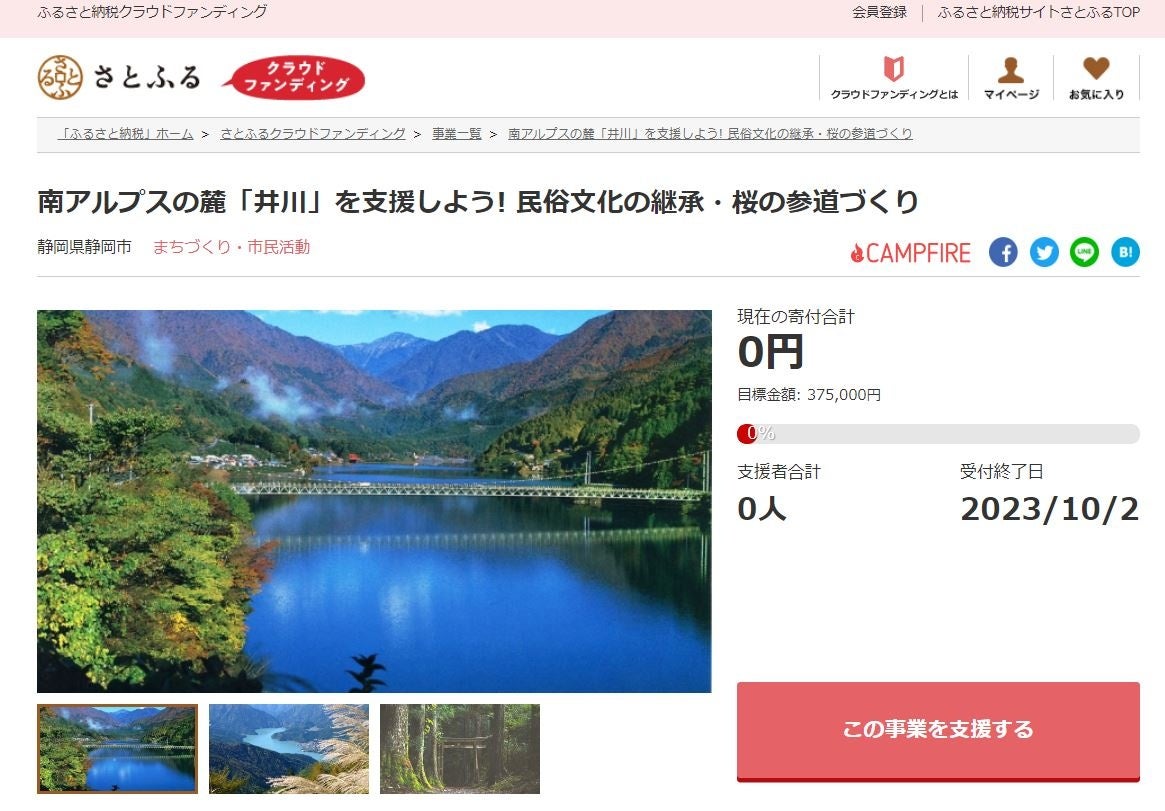Open 「ふるさと納税」ホーム breadcrumb
Viewport: 1165px width, 811px height.
pyautogui.click(x=126, y=134)
